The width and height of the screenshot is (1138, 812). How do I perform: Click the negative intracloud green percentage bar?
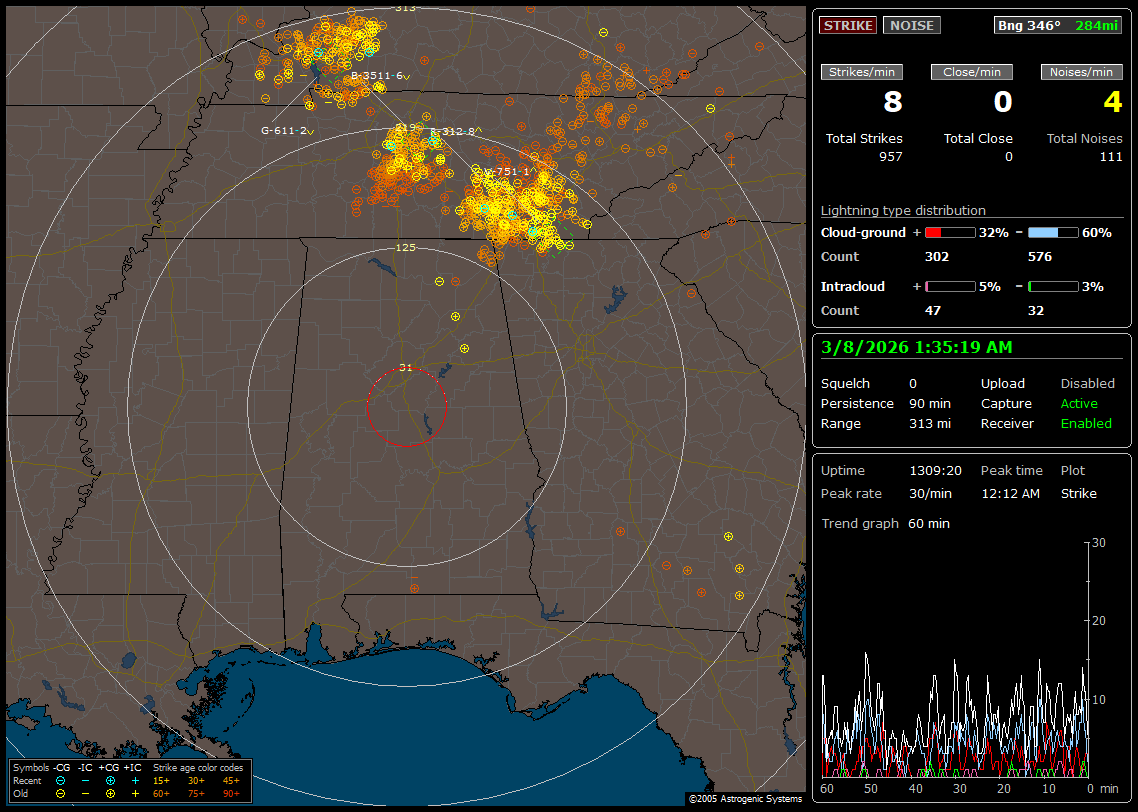tap(1053, 286)
